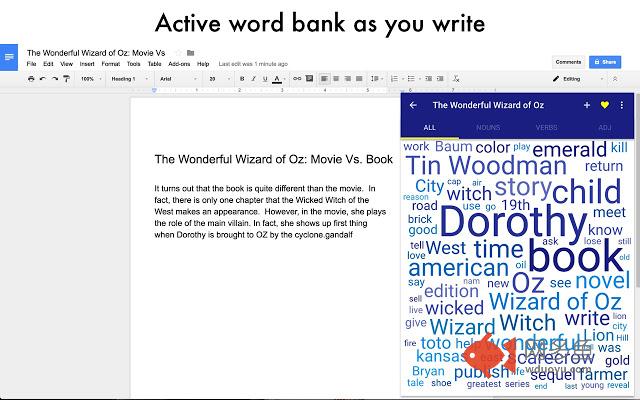Center align text
The height and width of the screenshot is (400, 640).
tap(336, 78)
